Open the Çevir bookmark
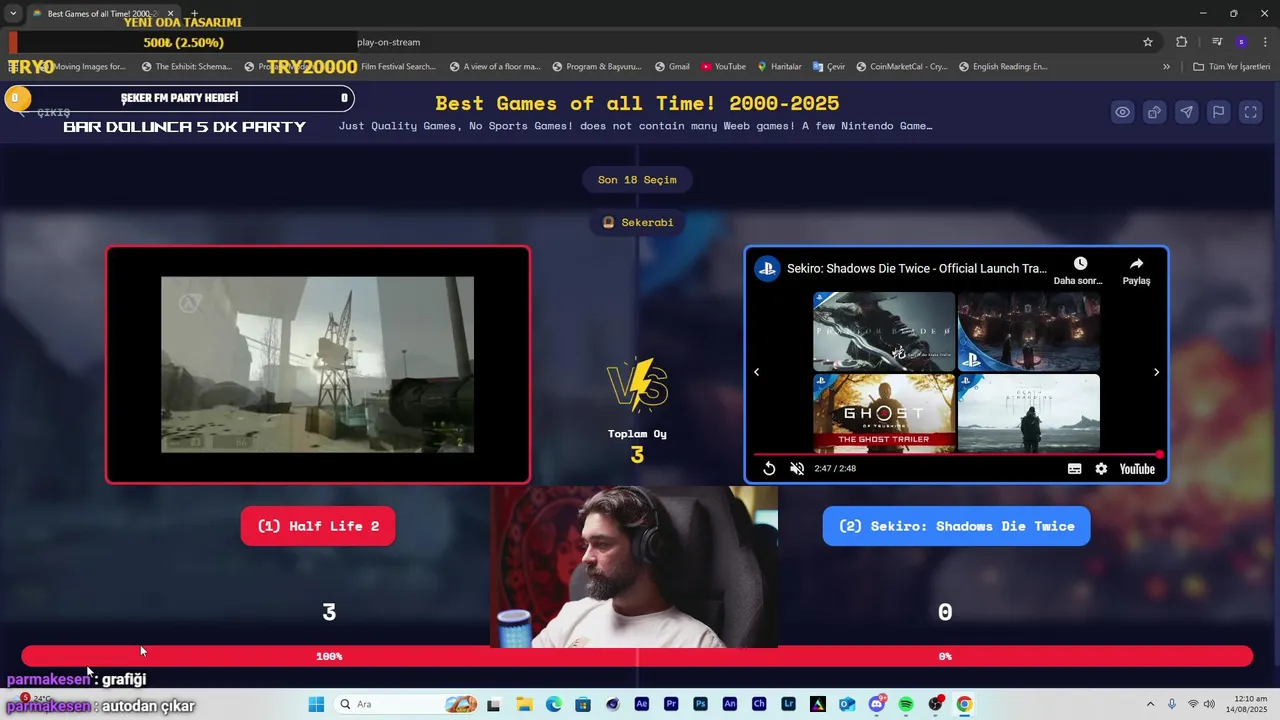This screenshot has height=720, width=1280. [x=829, y=67]
